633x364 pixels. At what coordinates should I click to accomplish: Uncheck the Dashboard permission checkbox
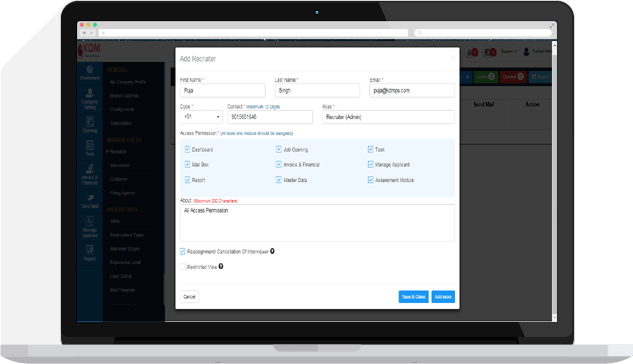187,149
